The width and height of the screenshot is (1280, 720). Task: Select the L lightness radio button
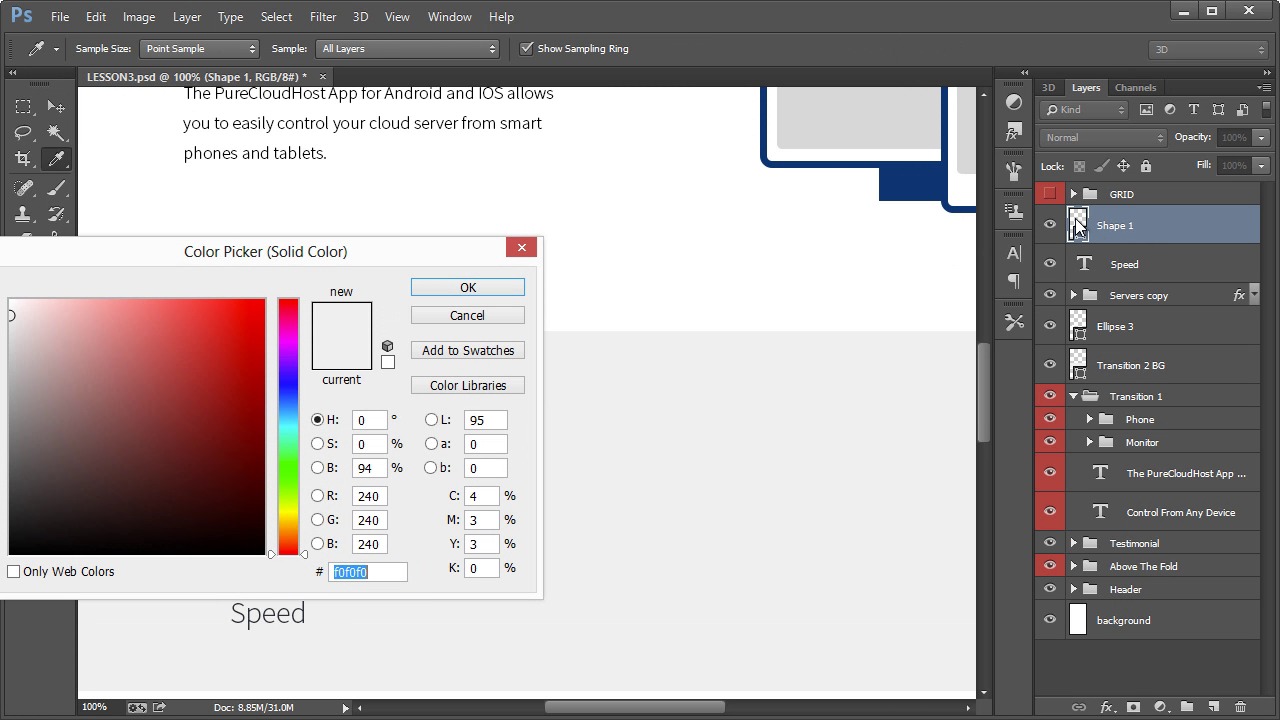[x=432, y=420]
